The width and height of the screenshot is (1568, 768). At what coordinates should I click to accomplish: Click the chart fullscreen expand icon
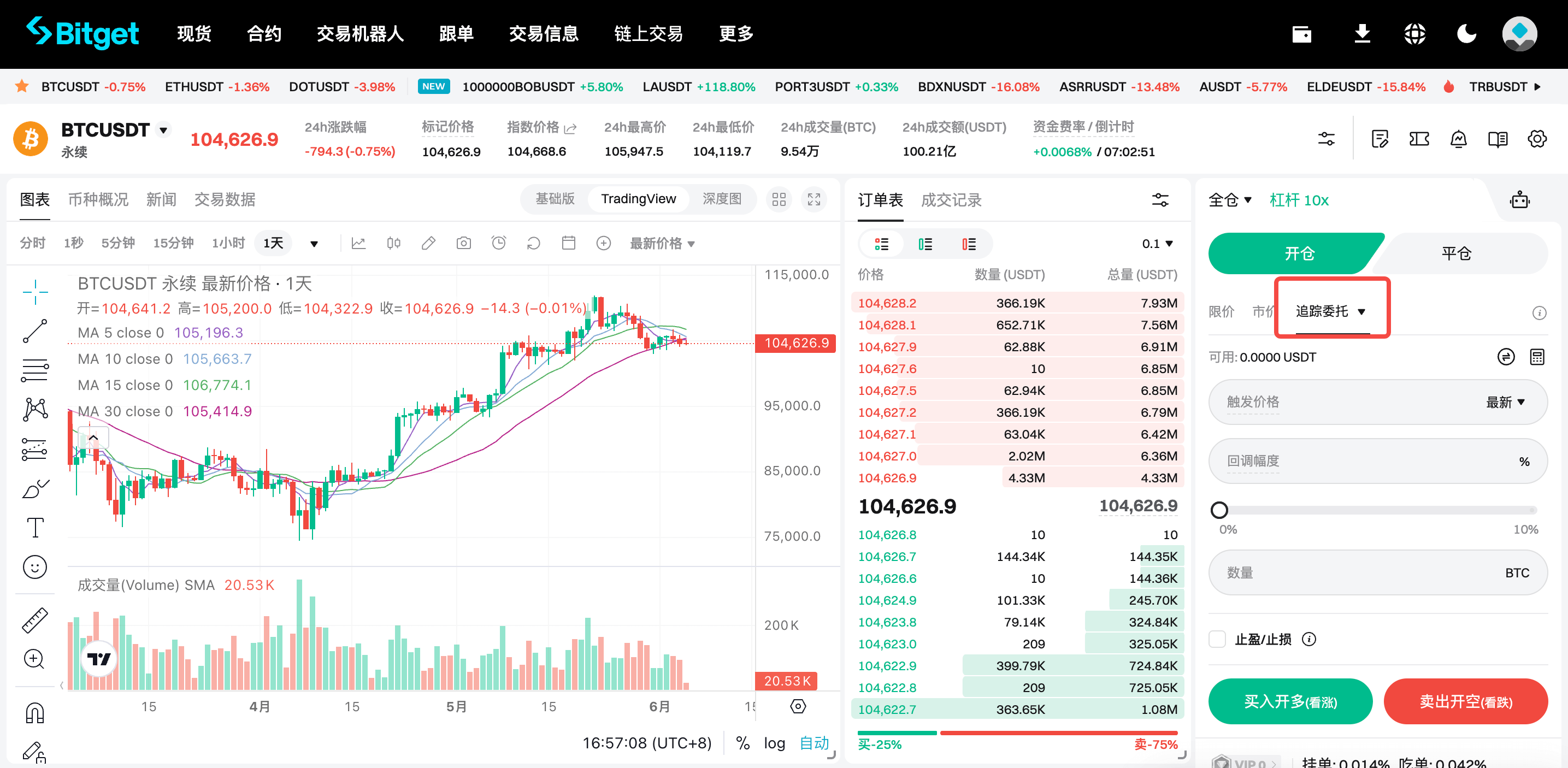coord(814,199)
